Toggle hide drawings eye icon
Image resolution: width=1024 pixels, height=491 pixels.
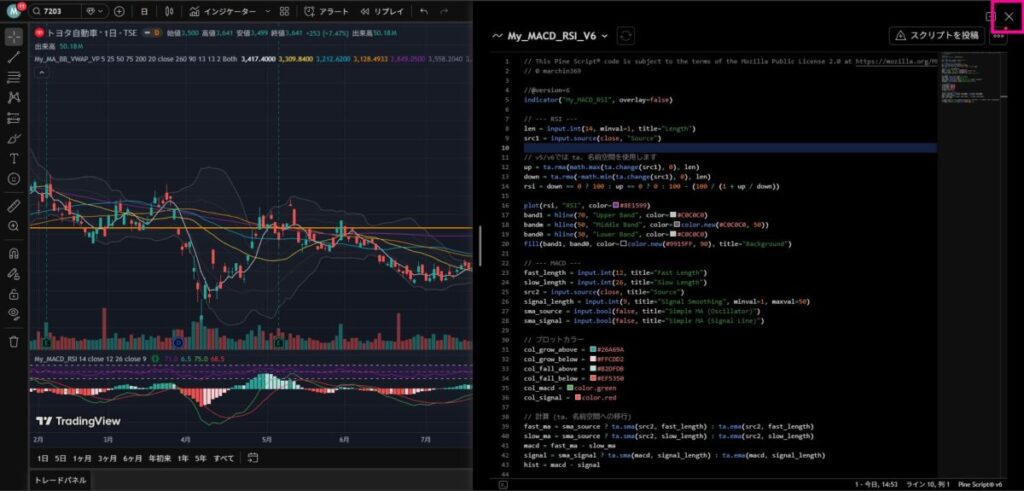[14, 313]
